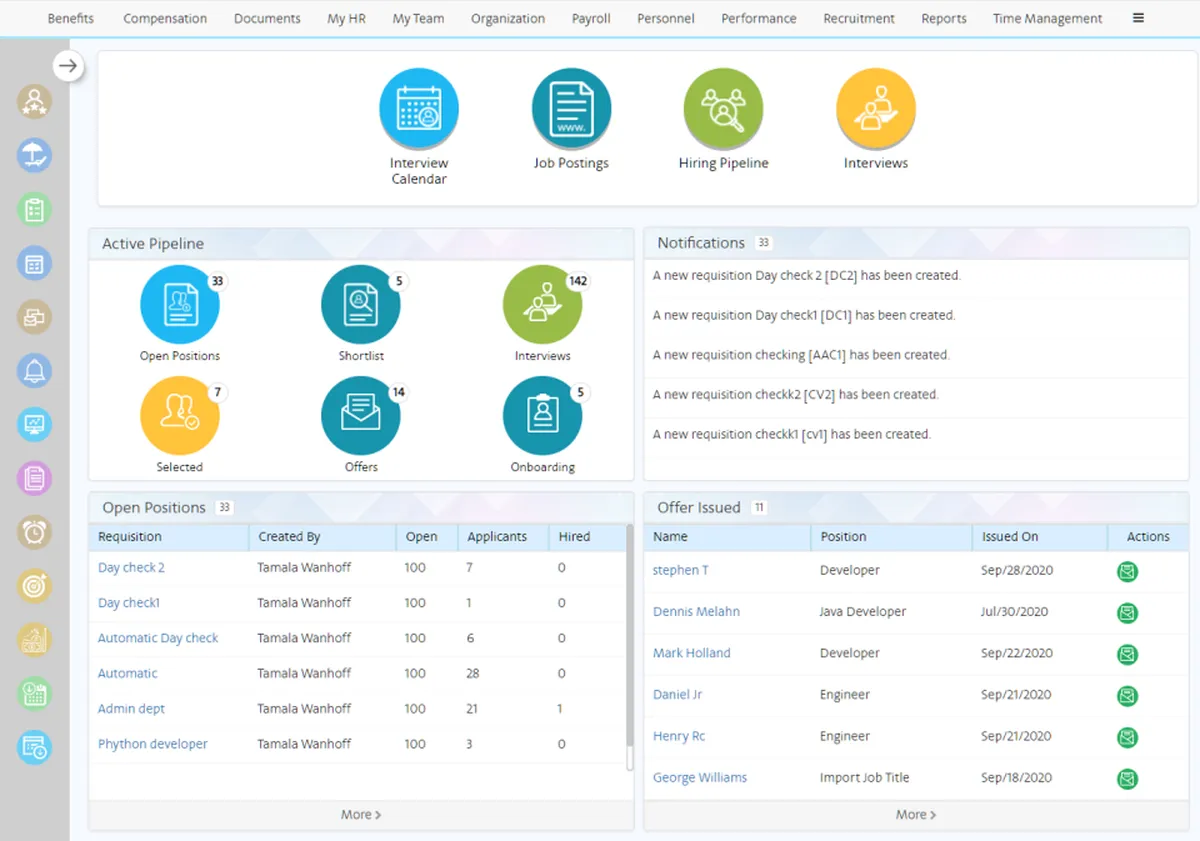Expand More under Offer Issued
This screenshot has height=841, width=1200.
916,815
